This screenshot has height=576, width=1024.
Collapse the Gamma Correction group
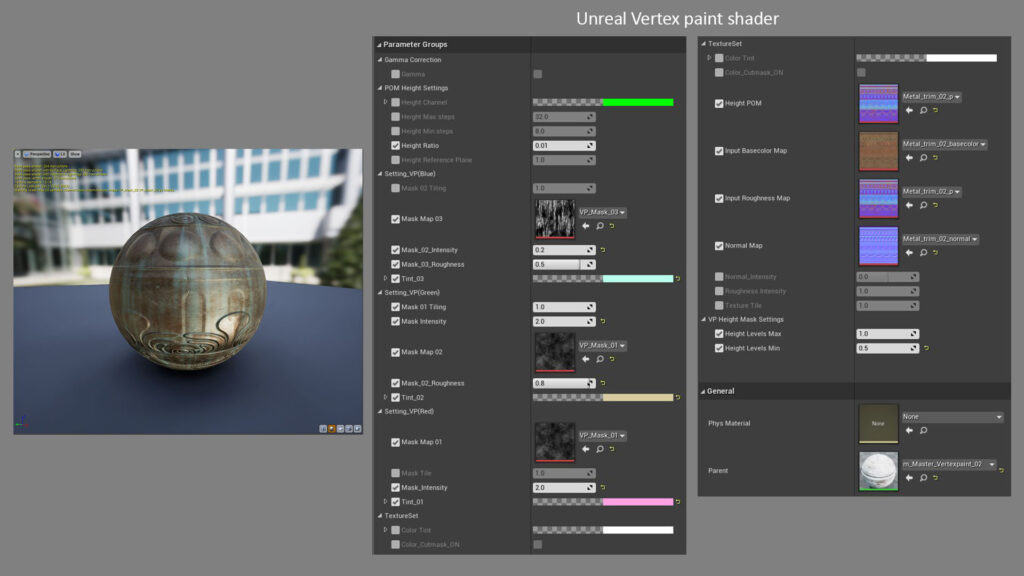pyautogui.click(x=380, y=60)
